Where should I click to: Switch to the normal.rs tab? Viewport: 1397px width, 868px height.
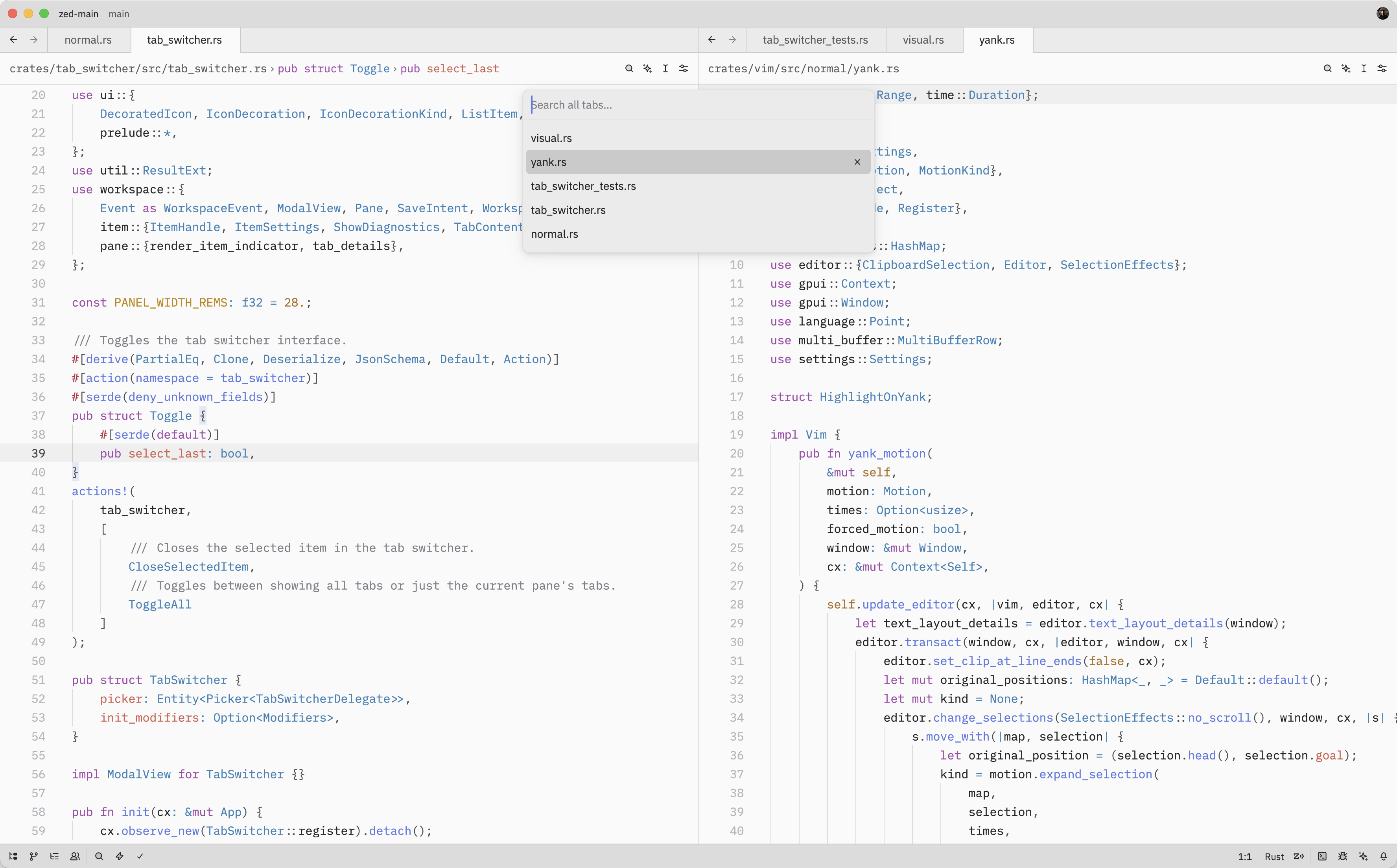click(88, 40)
